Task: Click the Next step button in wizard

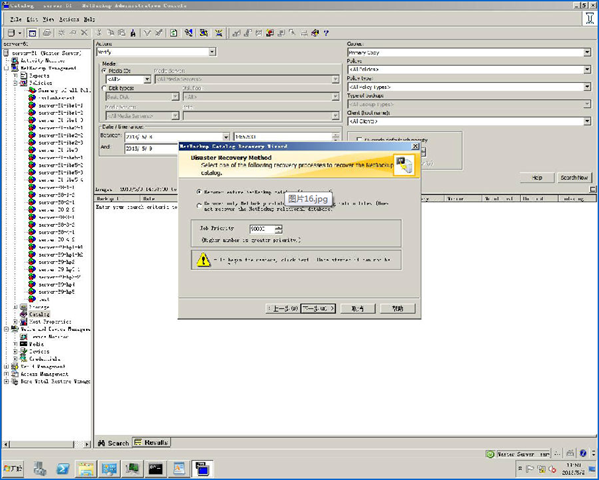Action: [x=318, y=308]
